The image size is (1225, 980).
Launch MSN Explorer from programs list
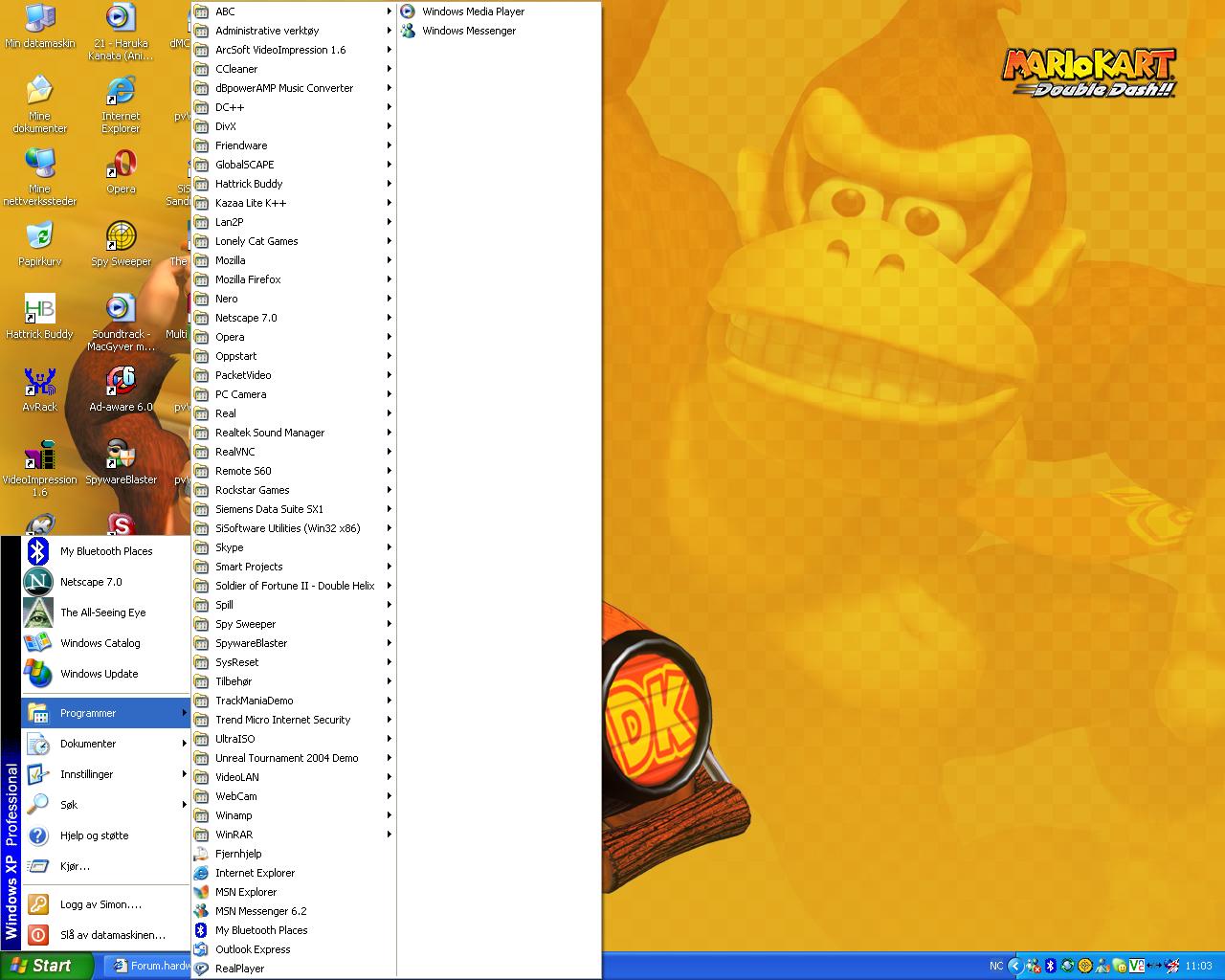[294, 892]
